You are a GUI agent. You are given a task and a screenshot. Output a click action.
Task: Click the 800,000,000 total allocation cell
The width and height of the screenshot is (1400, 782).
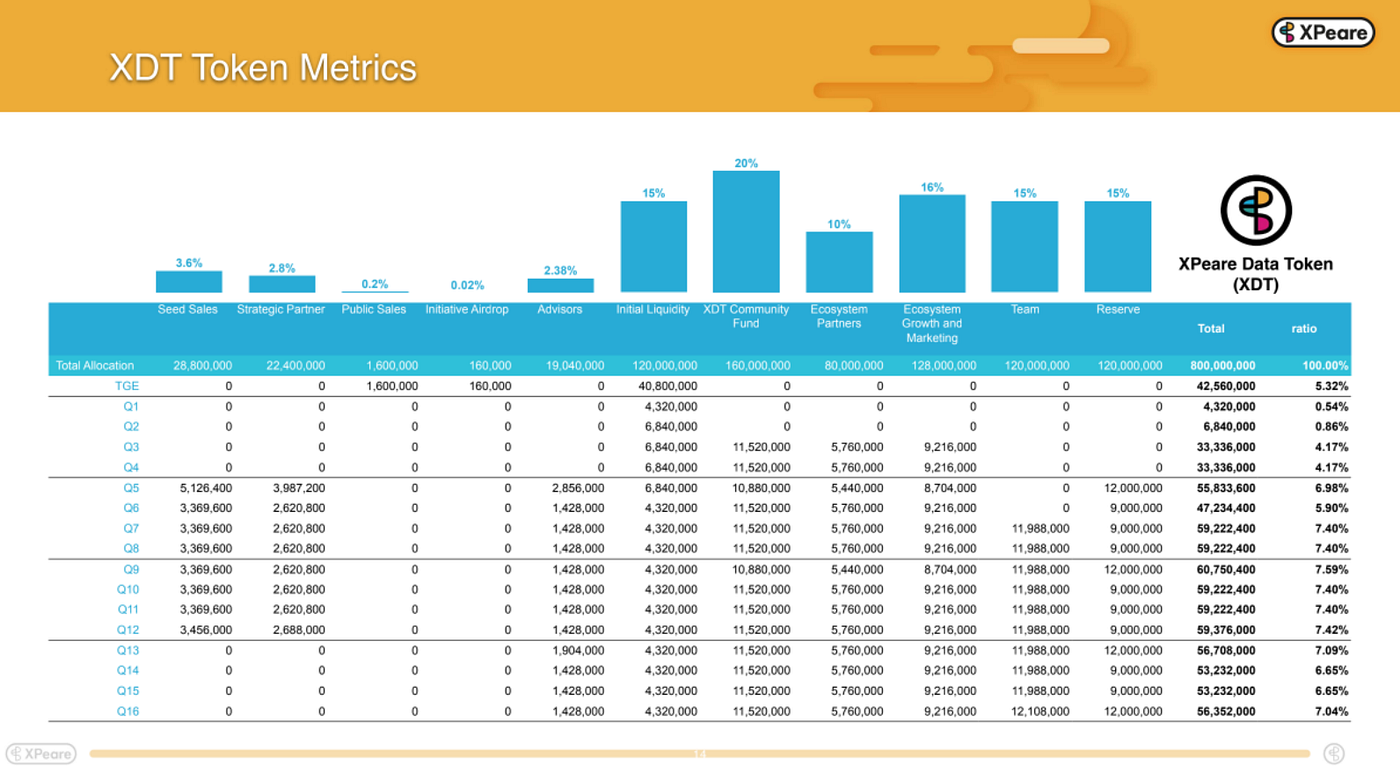click(1223, 366)
